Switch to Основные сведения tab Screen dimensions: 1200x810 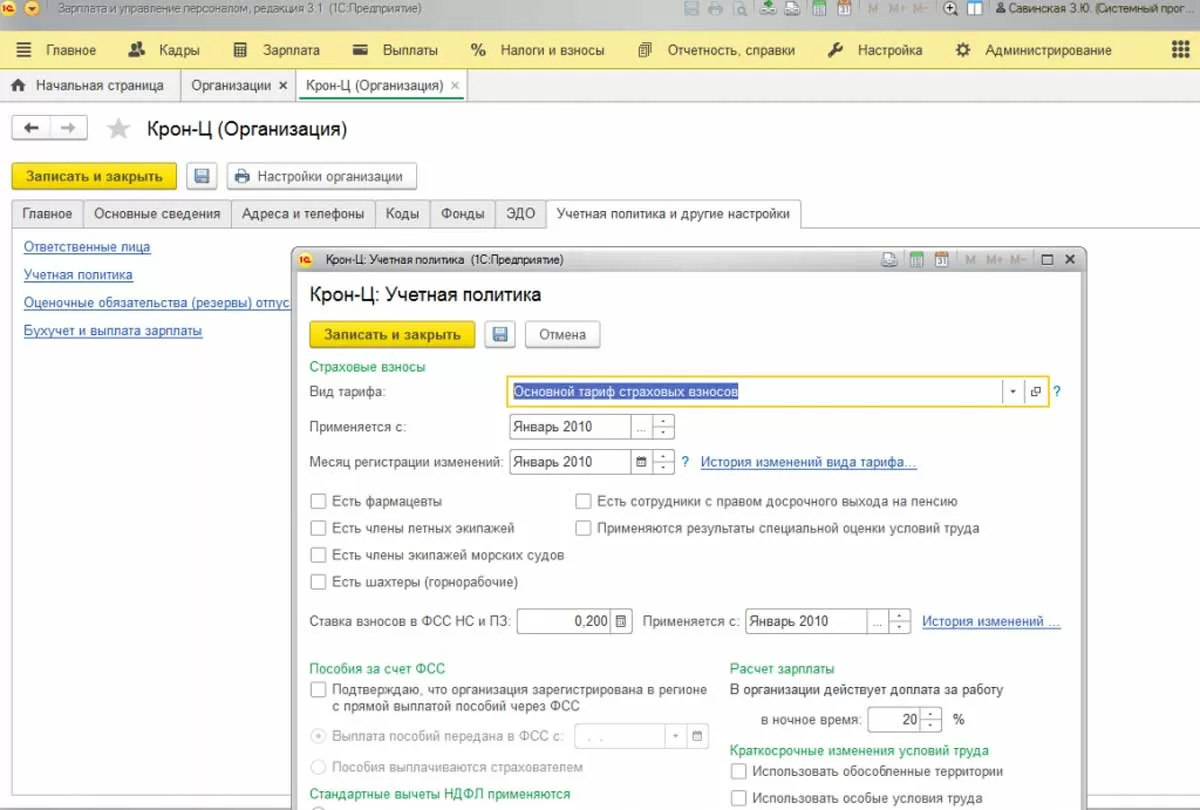(157, 214)
